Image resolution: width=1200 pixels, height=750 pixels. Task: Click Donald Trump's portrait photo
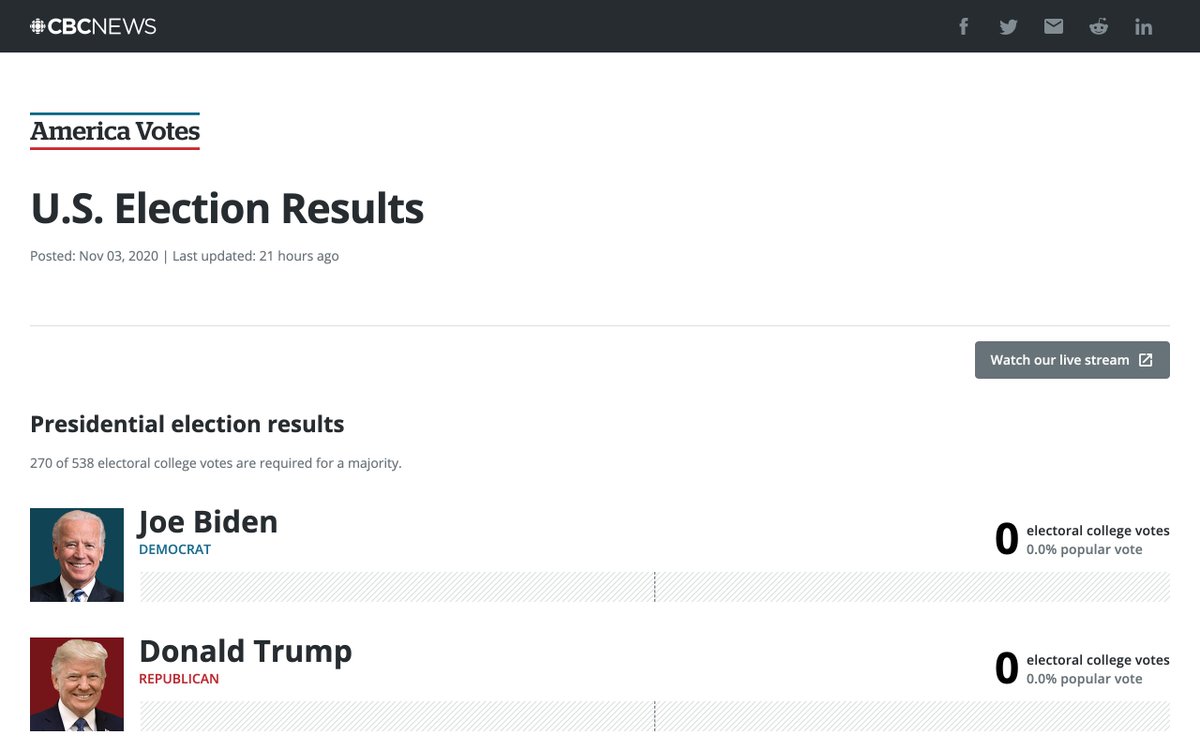pos(77,684)
